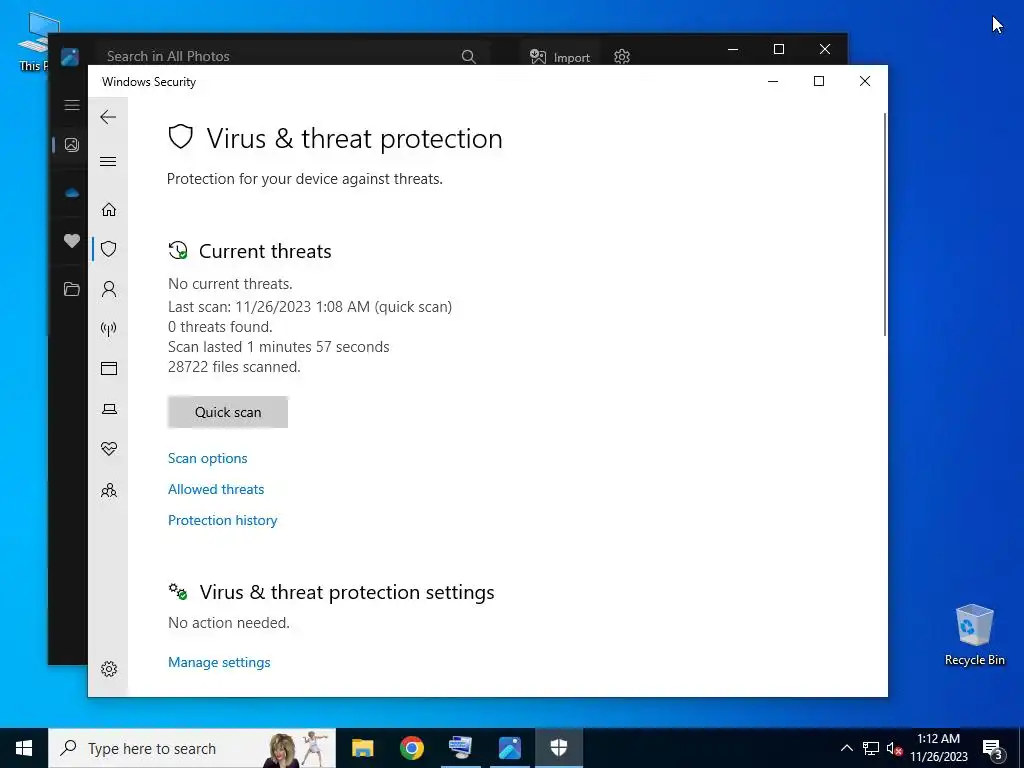Click Windows Security shield taskbar icon
This screenshot has width=1024, height=768.
(558, 748)
